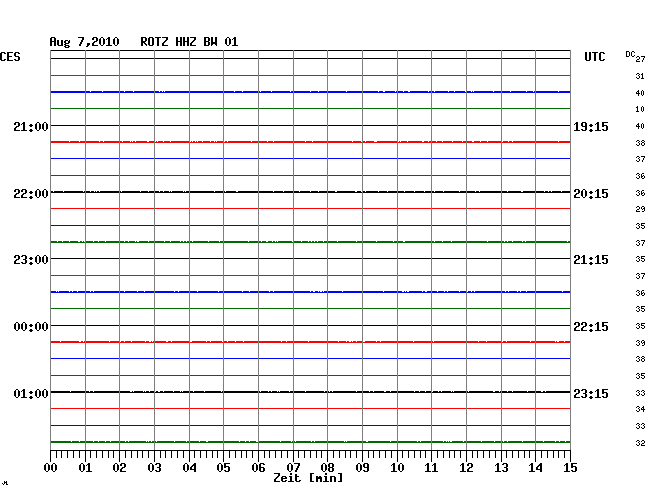
Task: Click the date label "Aug 7,2010"
Action: (84, 42)
